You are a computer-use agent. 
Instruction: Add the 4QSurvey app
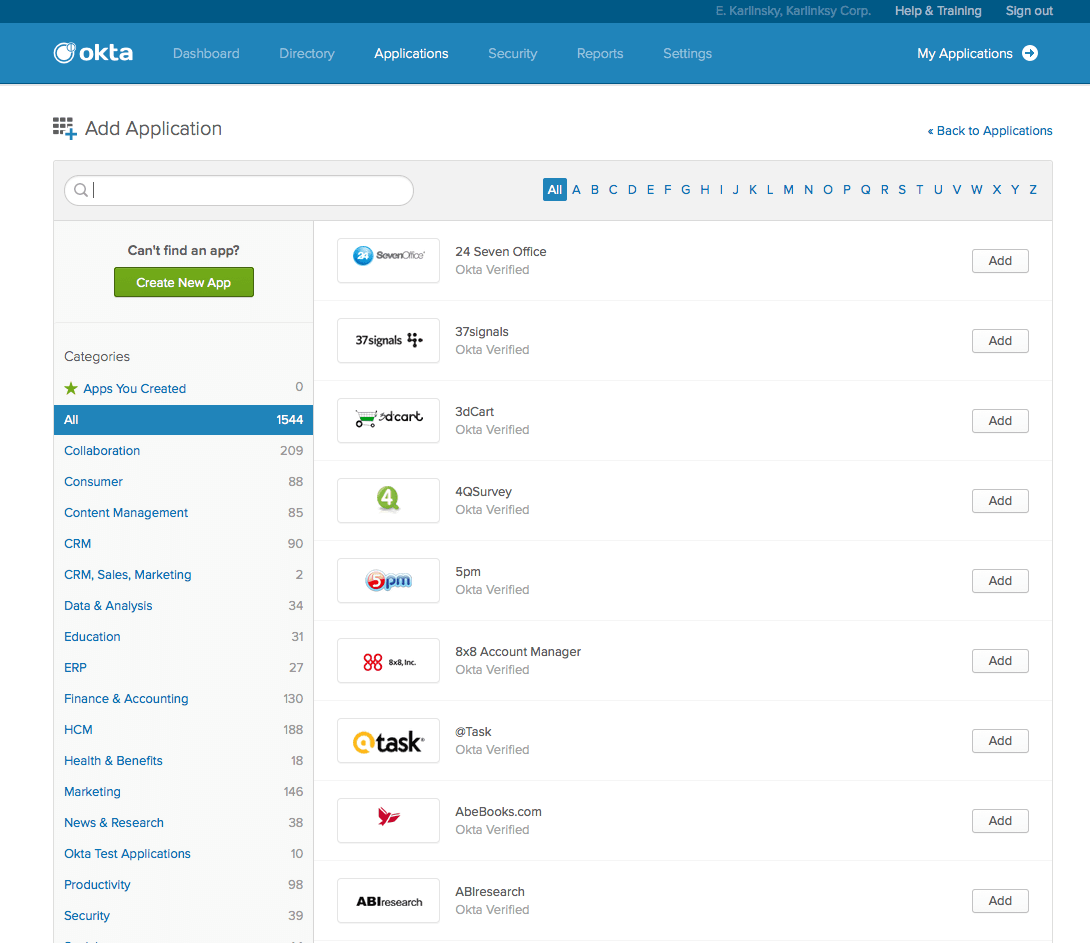click(1000, 500)
